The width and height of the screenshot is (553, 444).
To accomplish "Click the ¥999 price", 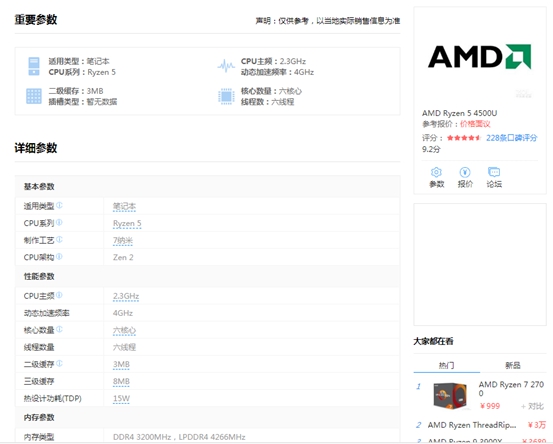I will pos(490,406).
